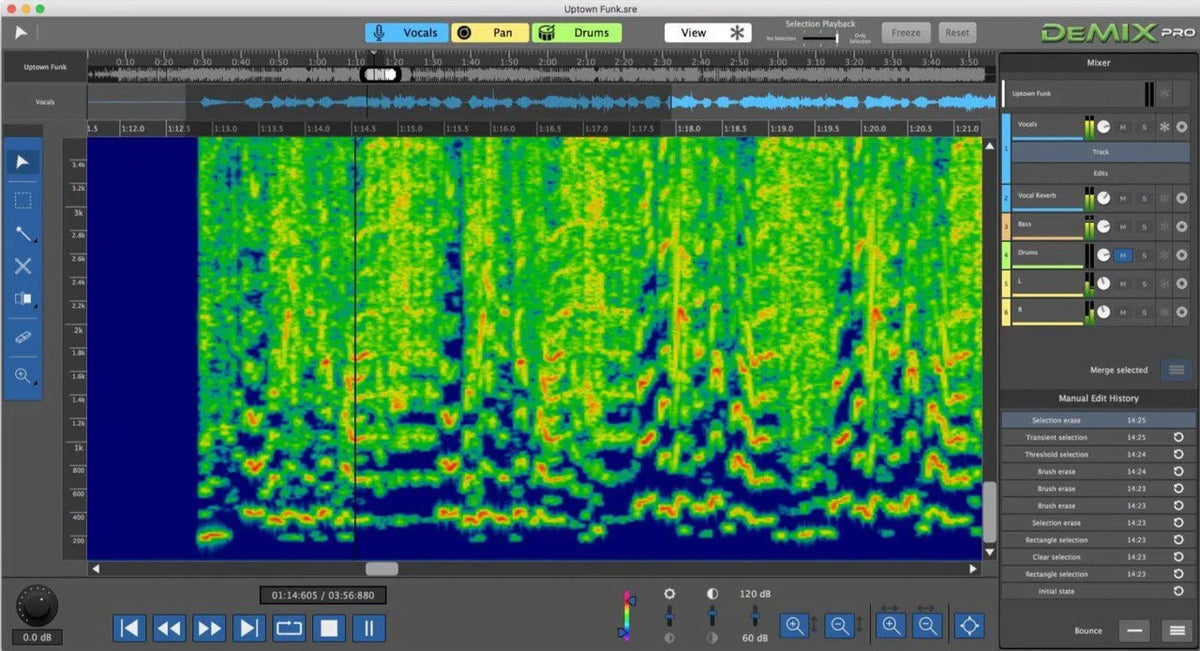Click the fit-to-view crosshair icon
The height and width of the screenshot is (651, 1200).
point(968,625)
